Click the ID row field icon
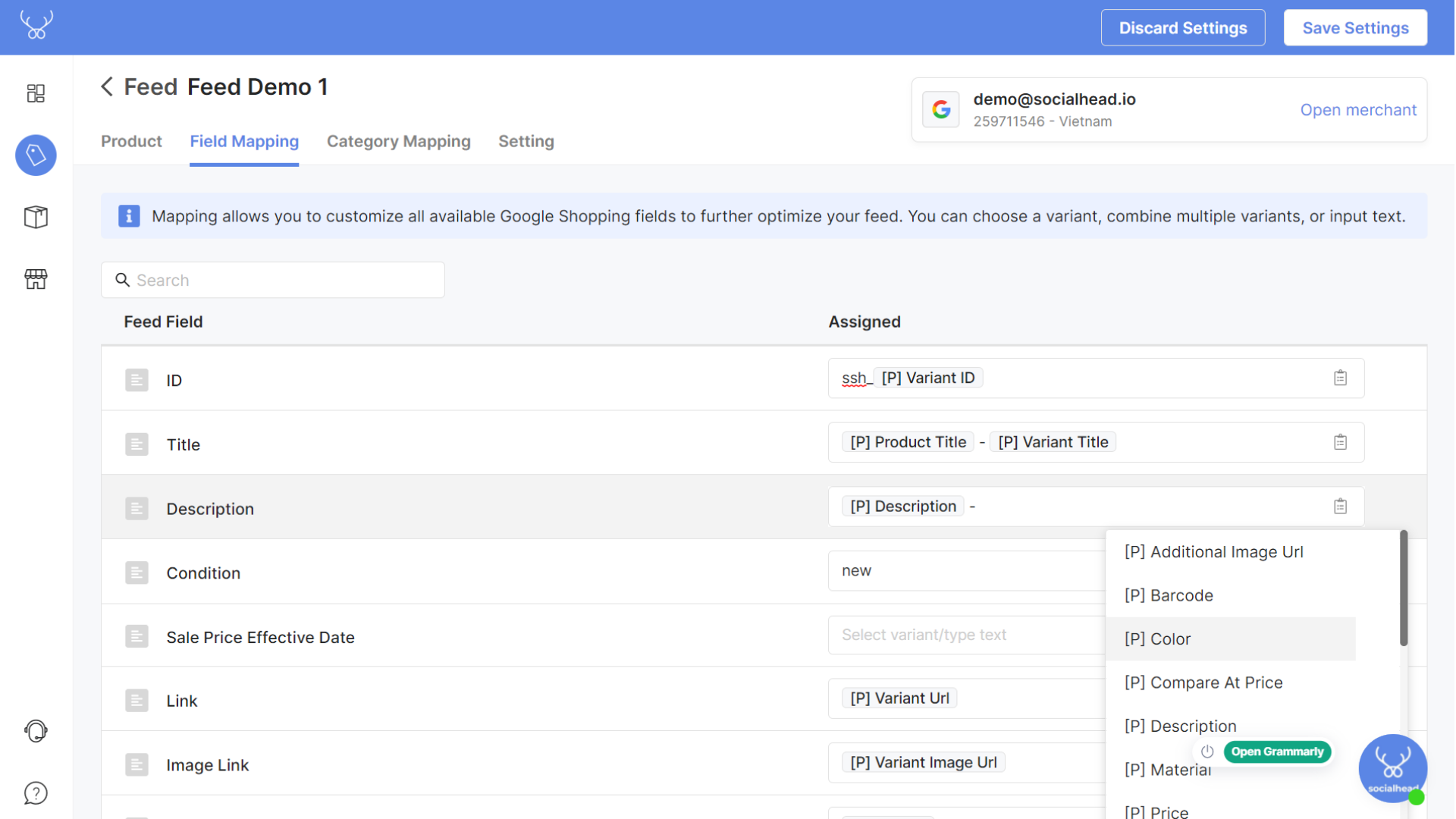 pyautogui.click(x=136, y=380)
